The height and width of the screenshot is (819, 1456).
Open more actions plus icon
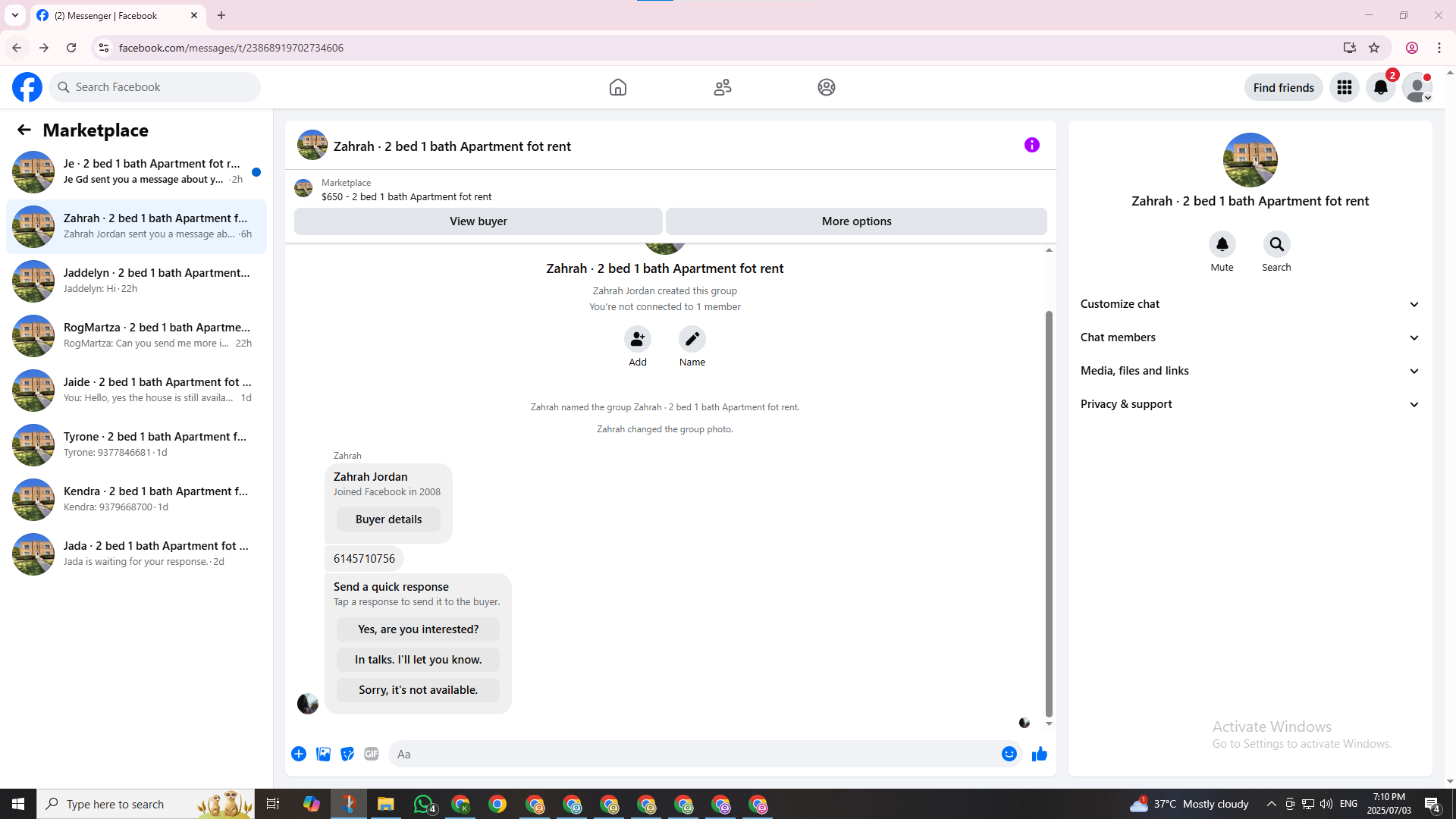coord(299,754)
